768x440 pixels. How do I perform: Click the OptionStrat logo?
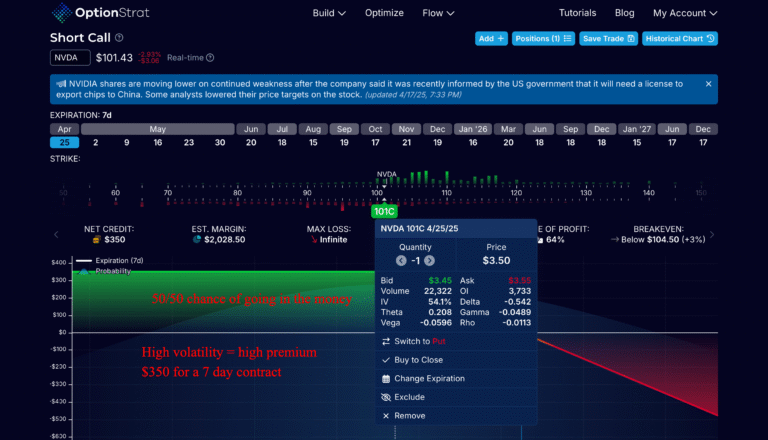pos(100,13)
